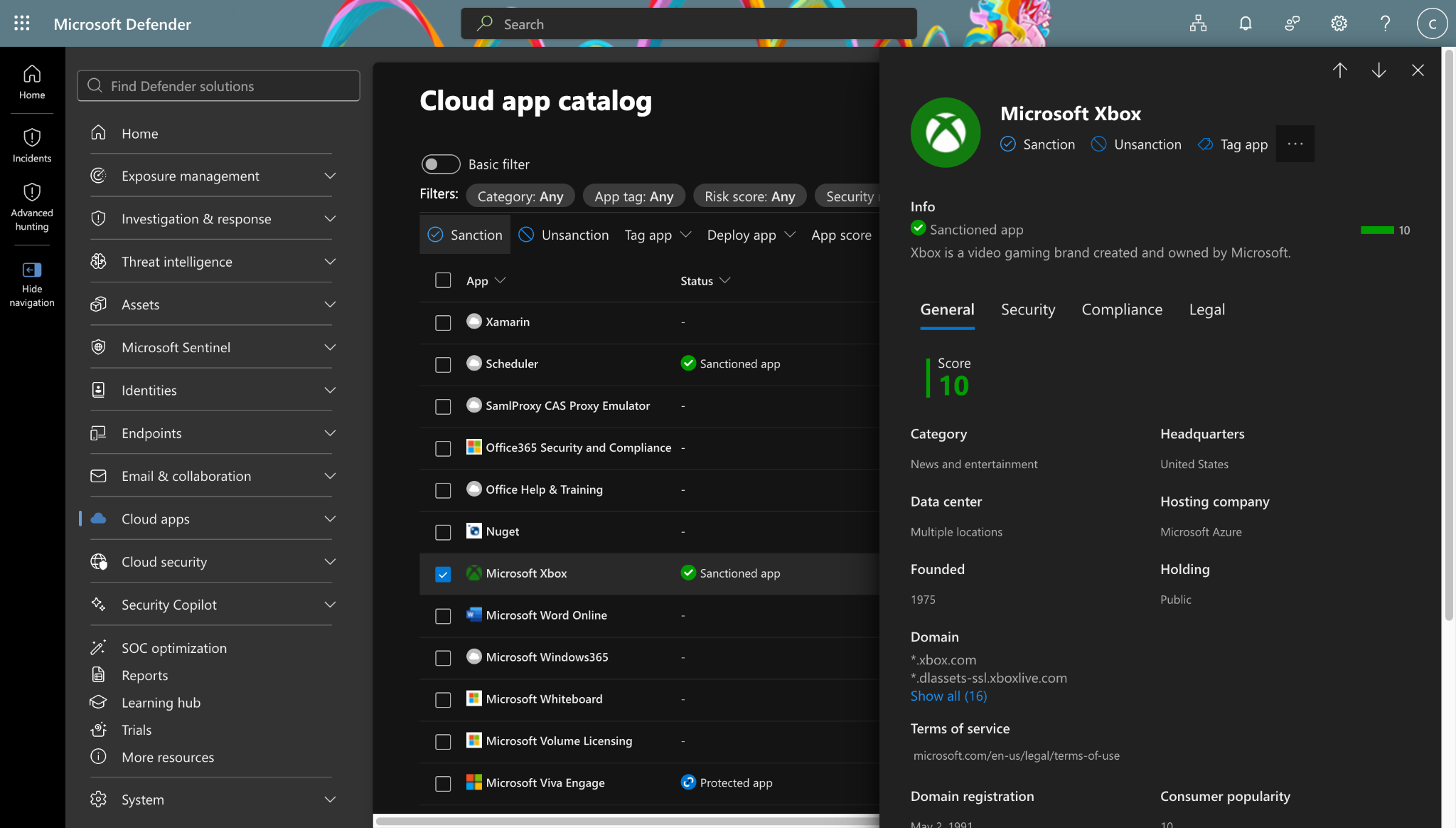The width and height of the screenshot is (1456, 828).
Task: Check the Office Help & Training checkbox
Action: point(443,490)
